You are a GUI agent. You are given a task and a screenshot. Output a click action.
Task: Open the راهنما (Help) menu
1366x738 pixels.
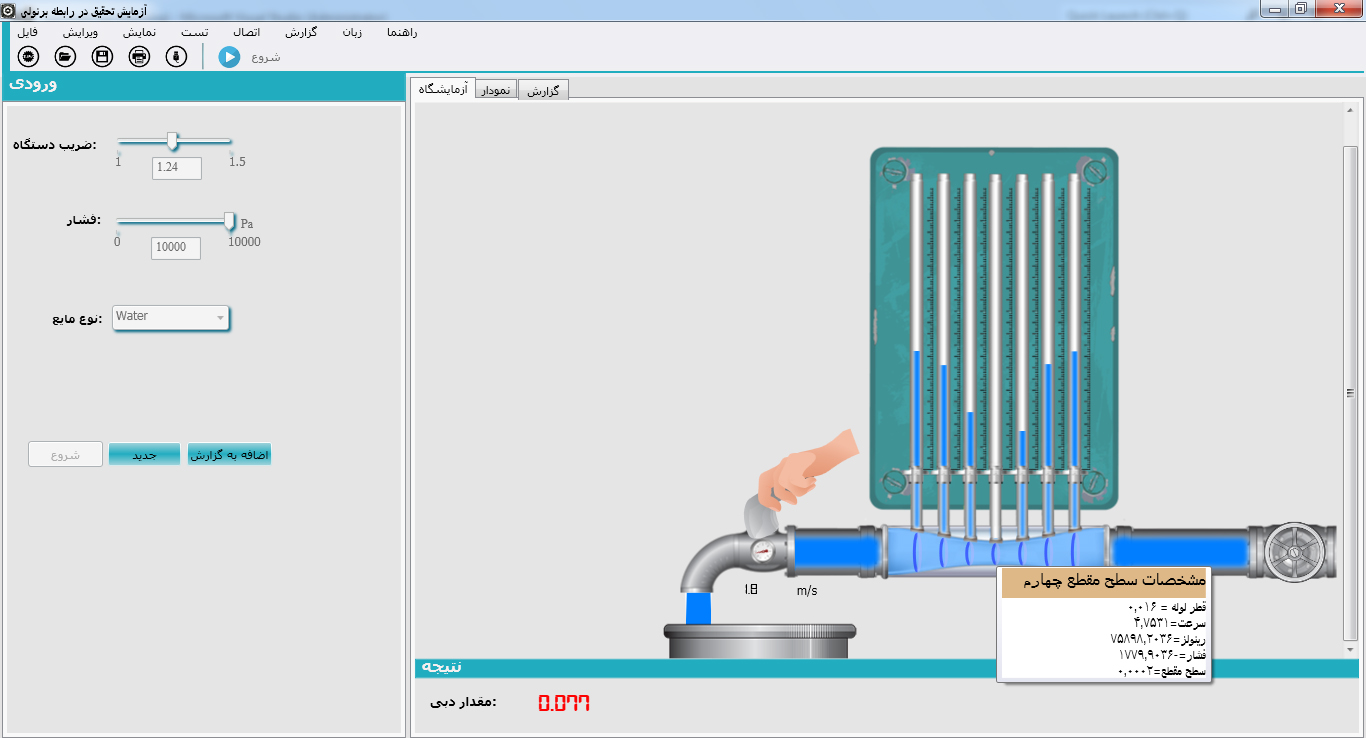[x=401, y=32]
